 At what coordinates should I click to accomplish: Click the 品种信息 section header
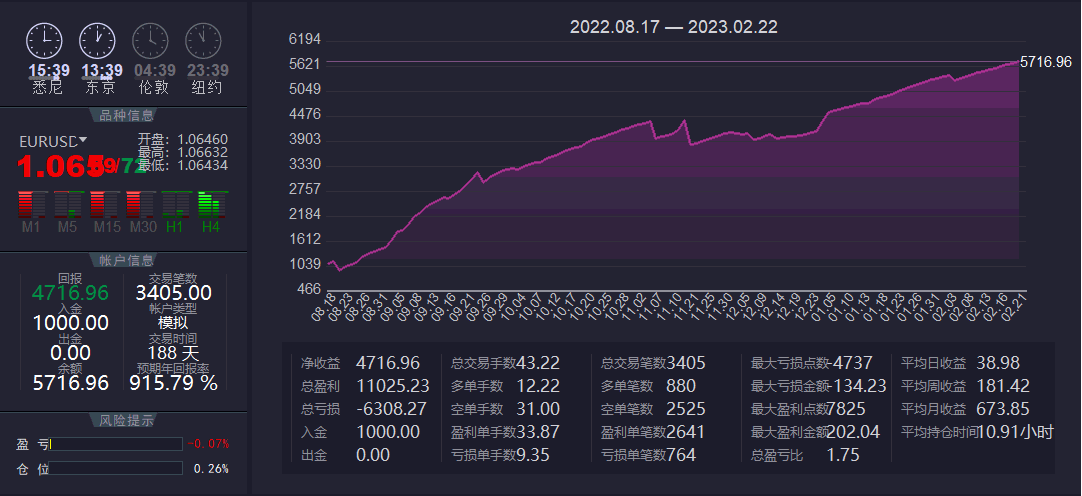pyautogui.click(x=126, y=115)
